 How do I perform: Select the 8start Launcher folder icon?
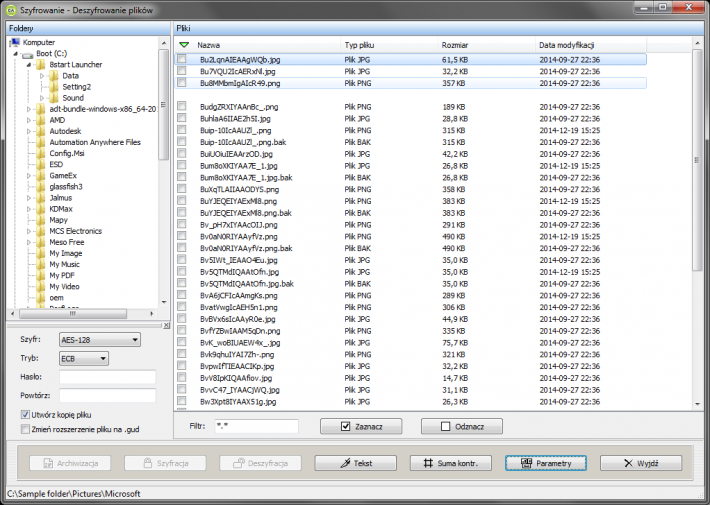(41, 64)
